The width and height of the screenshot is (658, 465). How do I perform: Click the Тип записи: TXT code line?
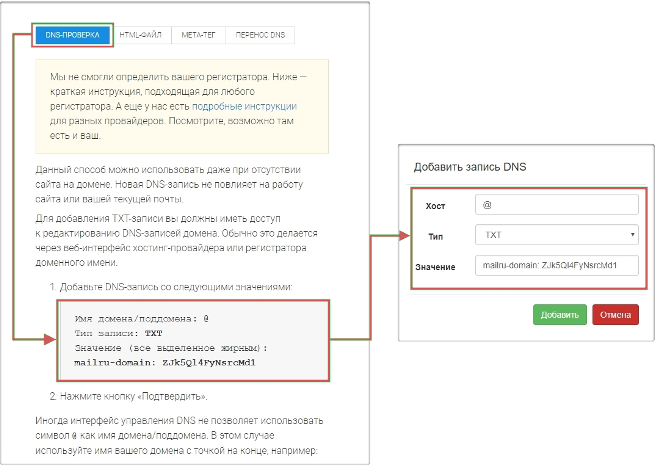pos(119,333)
